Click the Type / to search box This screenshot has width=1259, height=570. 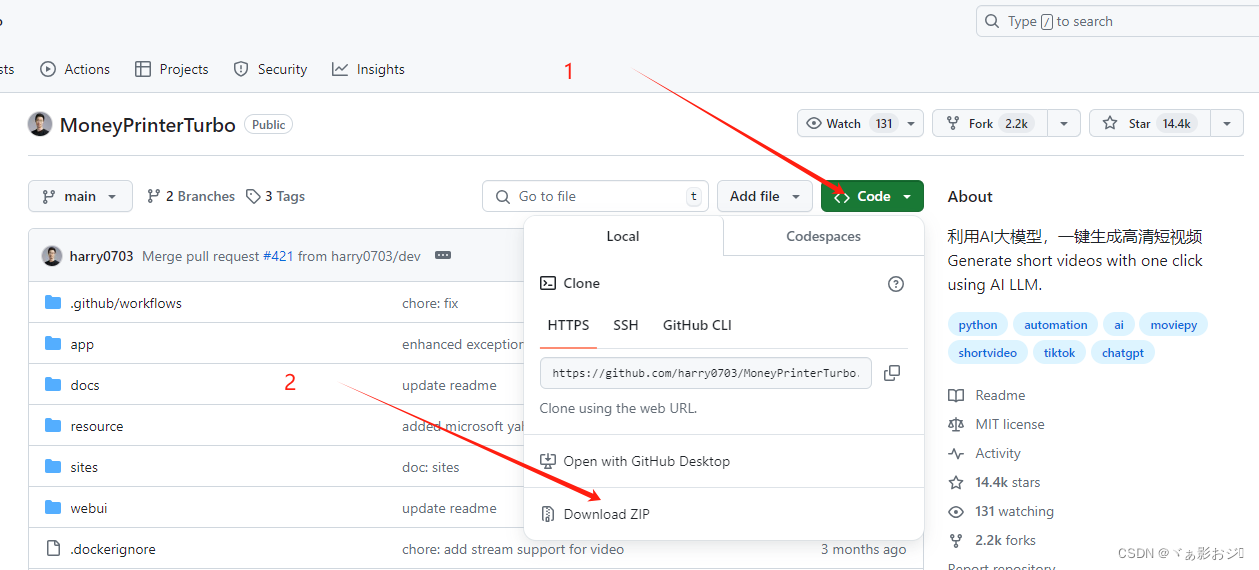tap(1117, 21)
